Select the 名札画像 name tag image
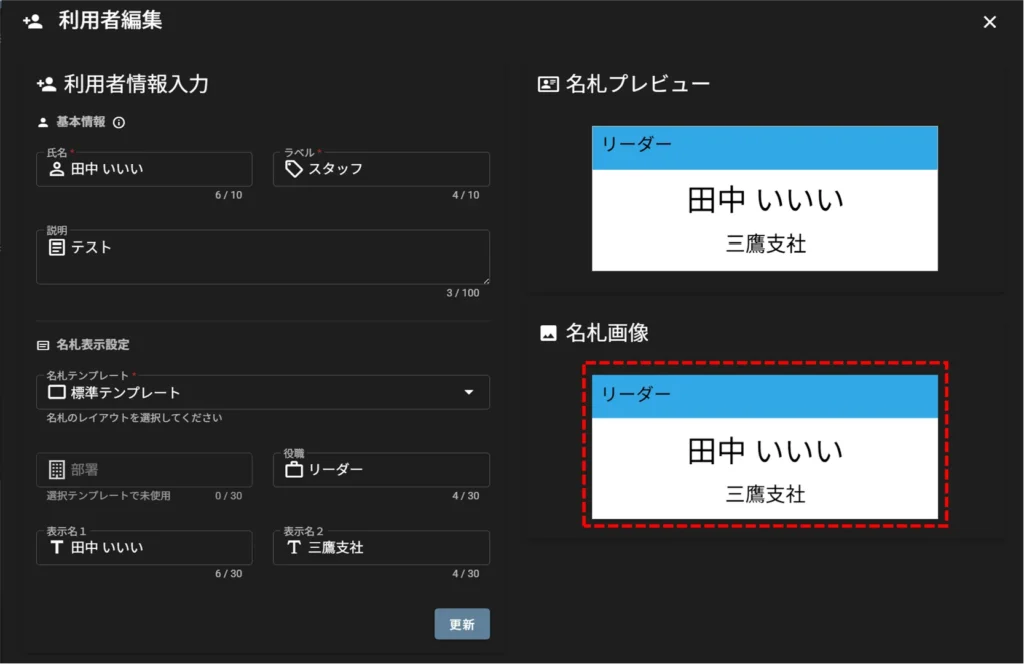Screen dimensions: 1024x664 click(x=764, y=447)
